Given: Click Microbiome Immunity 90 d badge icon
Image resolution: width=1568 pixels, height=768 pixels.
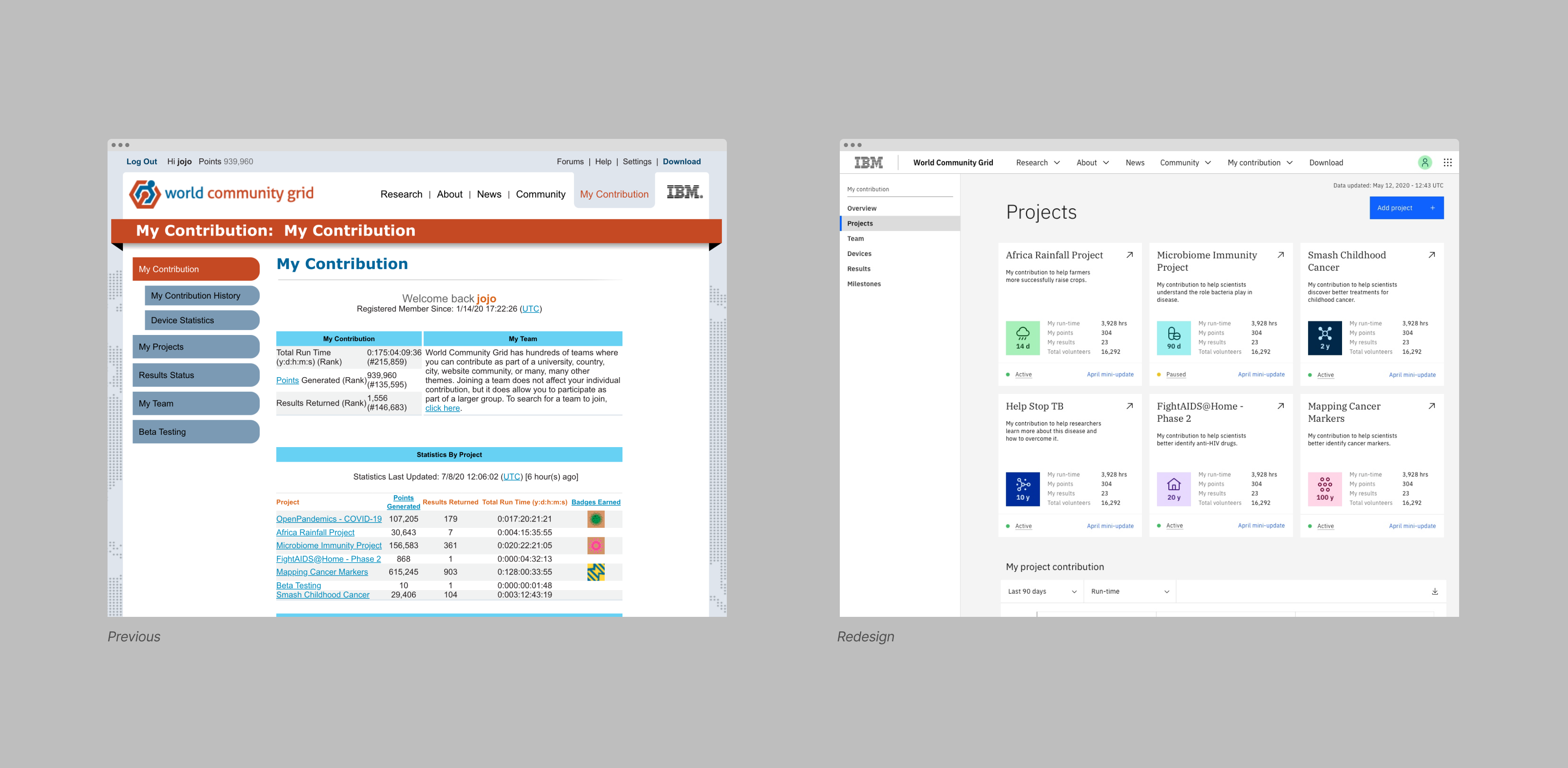Looking at the screenshot, I should (x=1174, y=338).
